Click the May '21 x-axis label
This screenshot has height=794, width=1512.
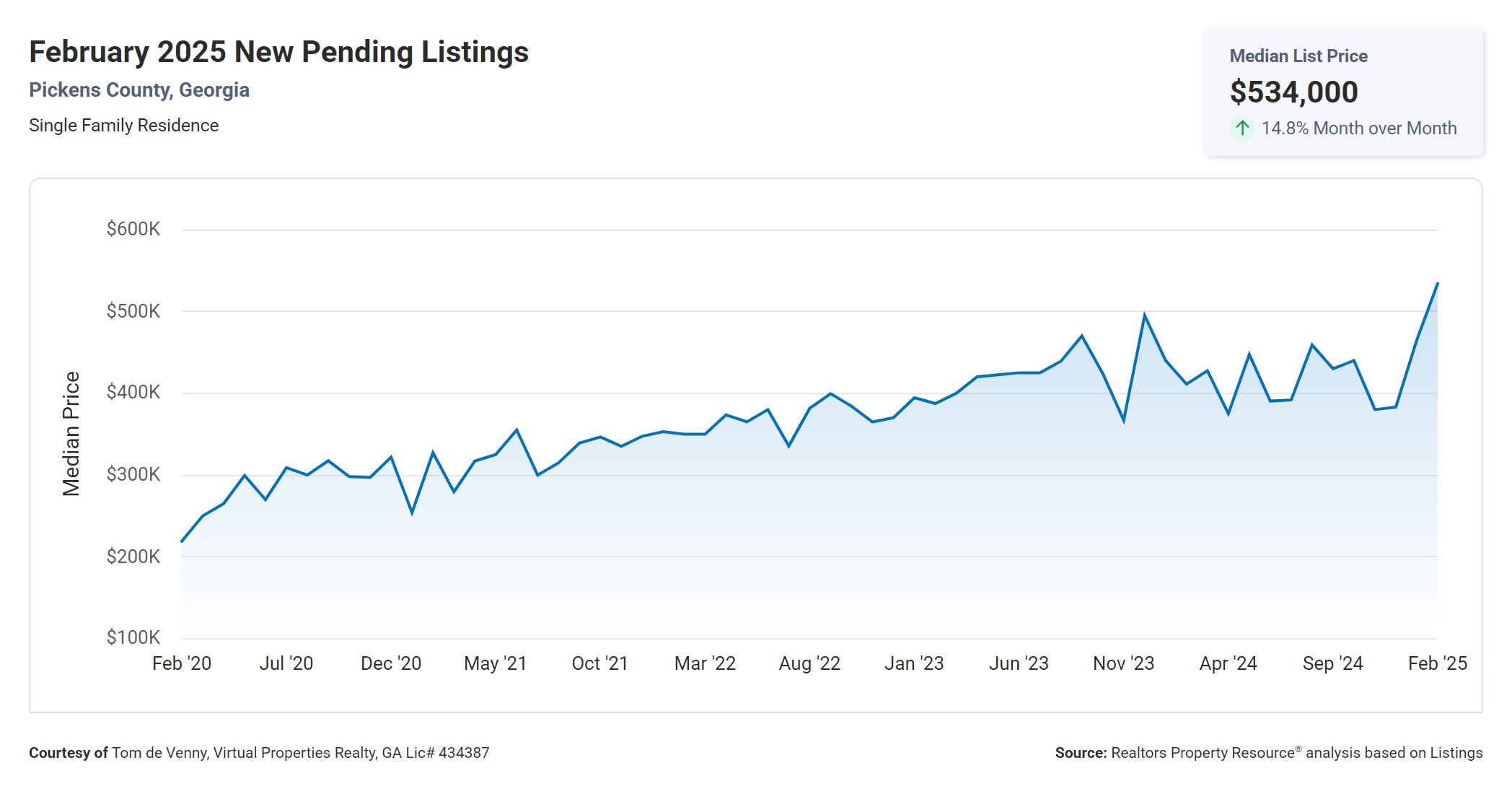[495, 663]
